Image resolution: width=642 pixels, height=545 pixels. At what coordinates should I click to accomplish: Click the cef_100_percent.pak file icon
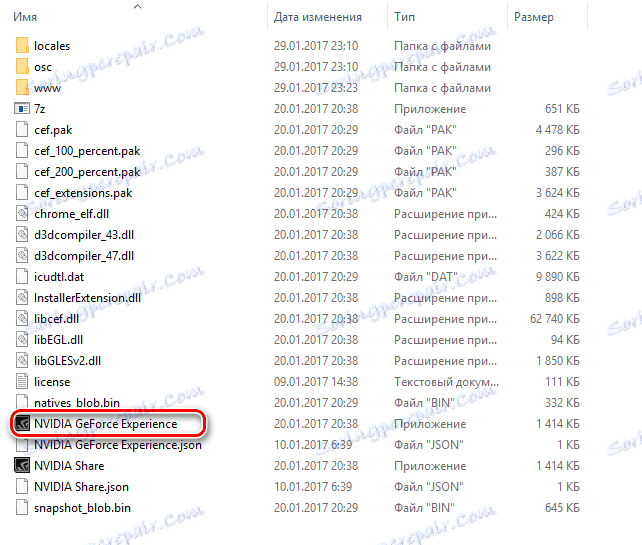pos(22,150)
